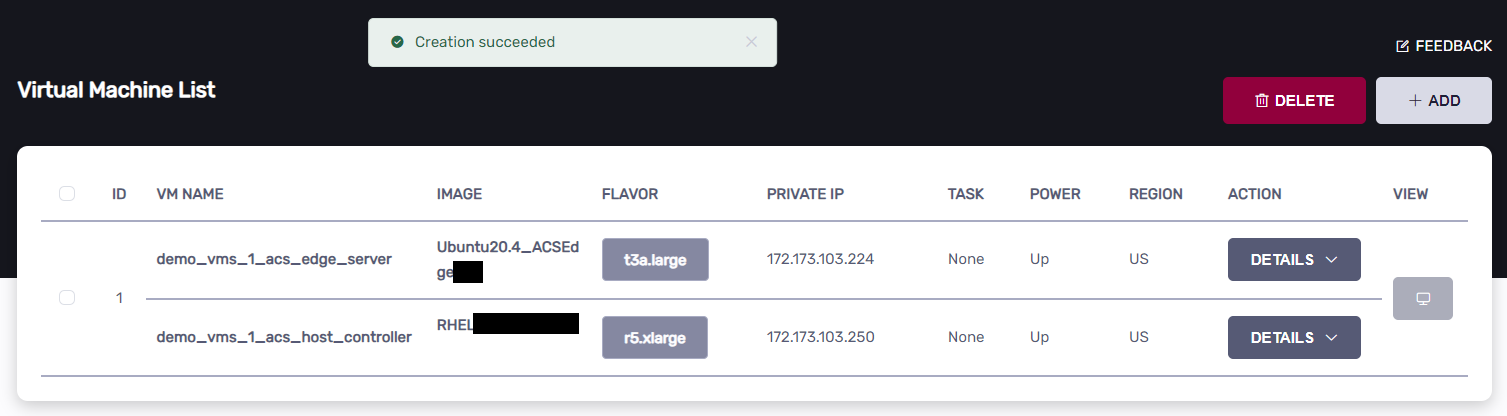Select the demo_vms_1_acs_host_controller name
This screenshot has width=1507, height=416.
pos(284,338)
